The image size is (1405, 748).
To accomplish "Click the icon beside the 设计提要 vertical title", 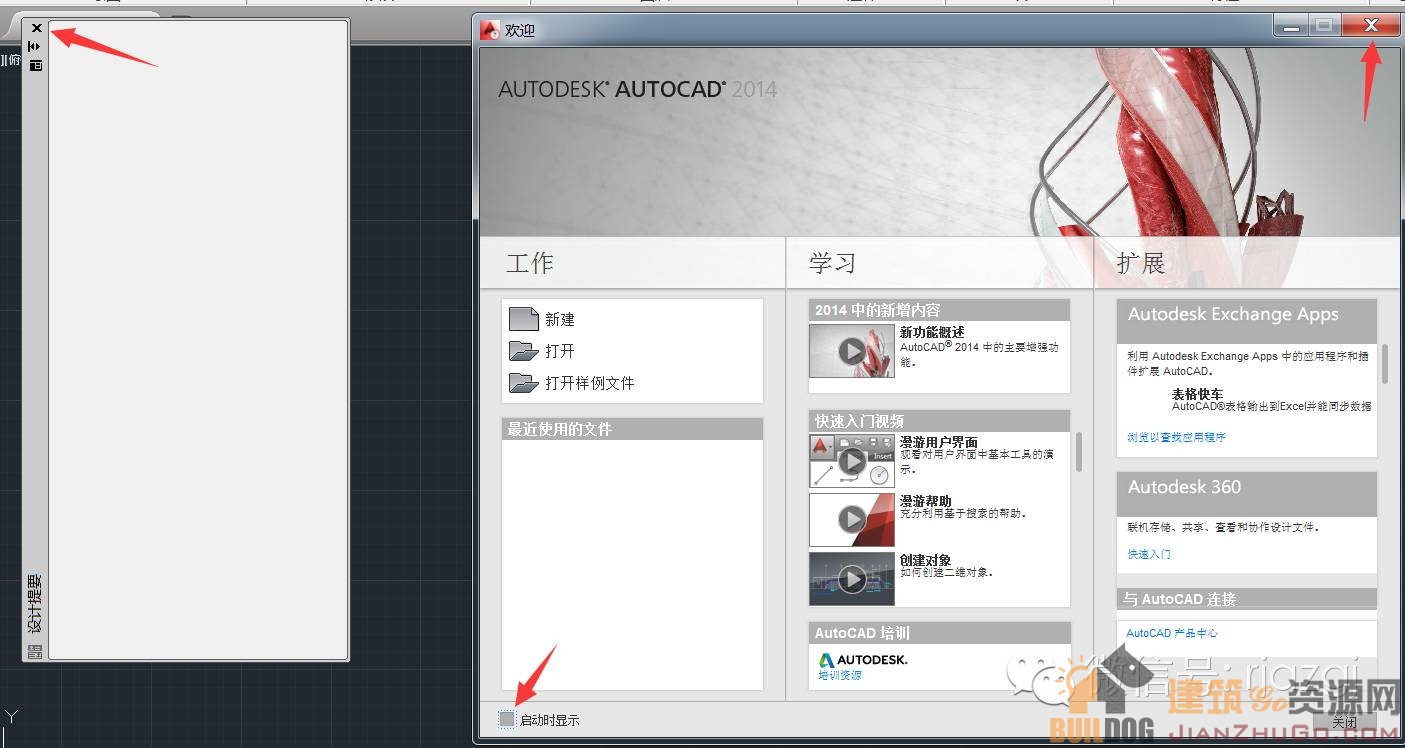I will click(x=36, y=652).
